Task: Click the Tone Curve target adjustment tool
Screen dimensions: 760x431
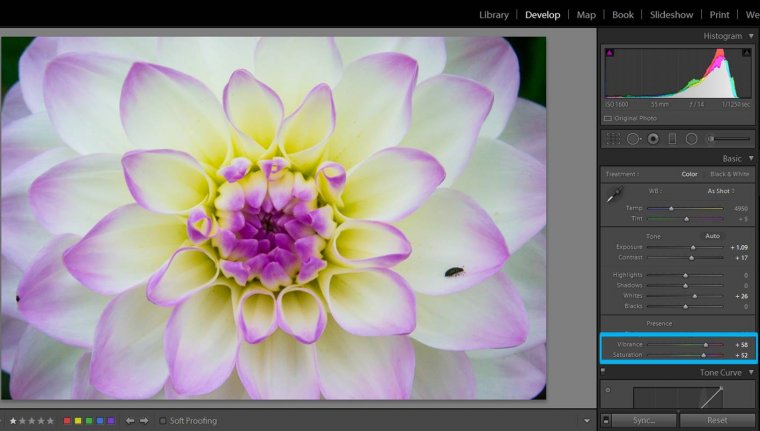Action: [608, 390]
